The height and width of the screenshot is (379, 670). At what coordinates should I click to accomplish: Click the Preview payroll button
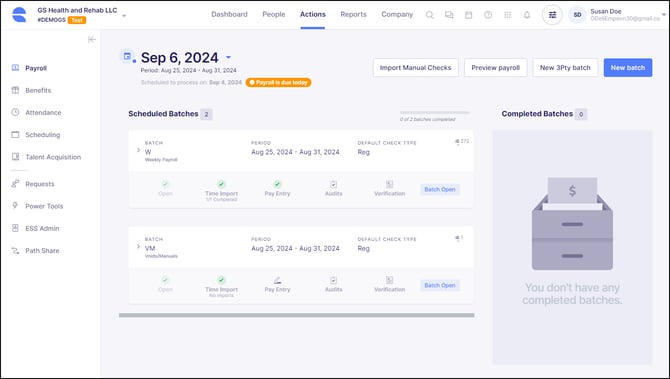click(x=496, y=68)
